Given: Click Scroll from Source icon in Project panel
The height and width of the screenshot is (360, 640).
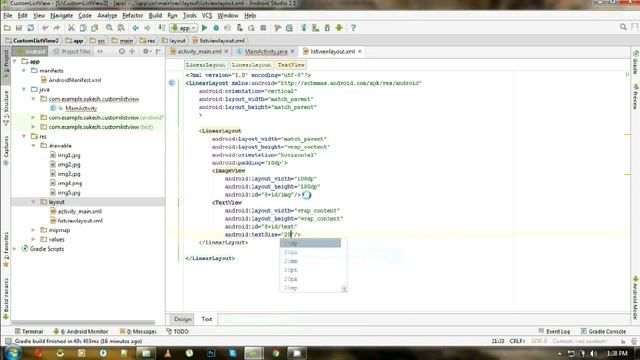Looking at the screenshot, I should pyautogui.click(x=122, y=51).
